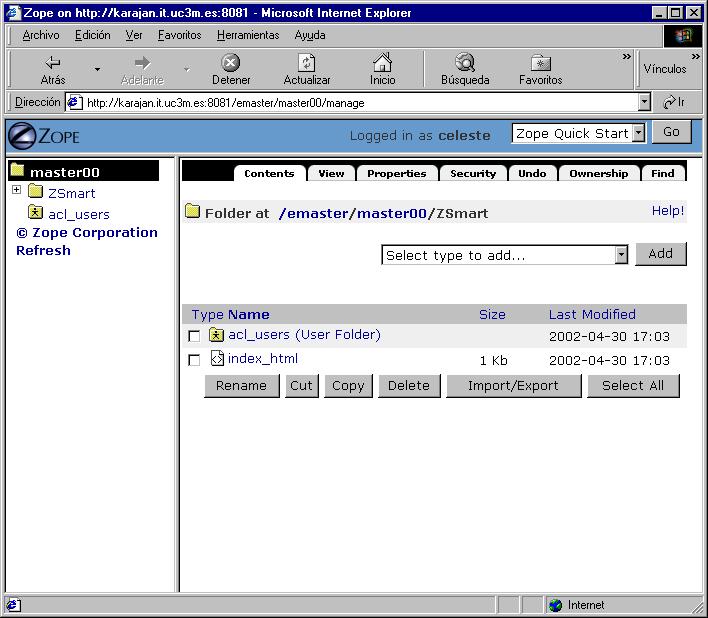Open the Atrás history dropdown arrow

[x=97, y=69]
